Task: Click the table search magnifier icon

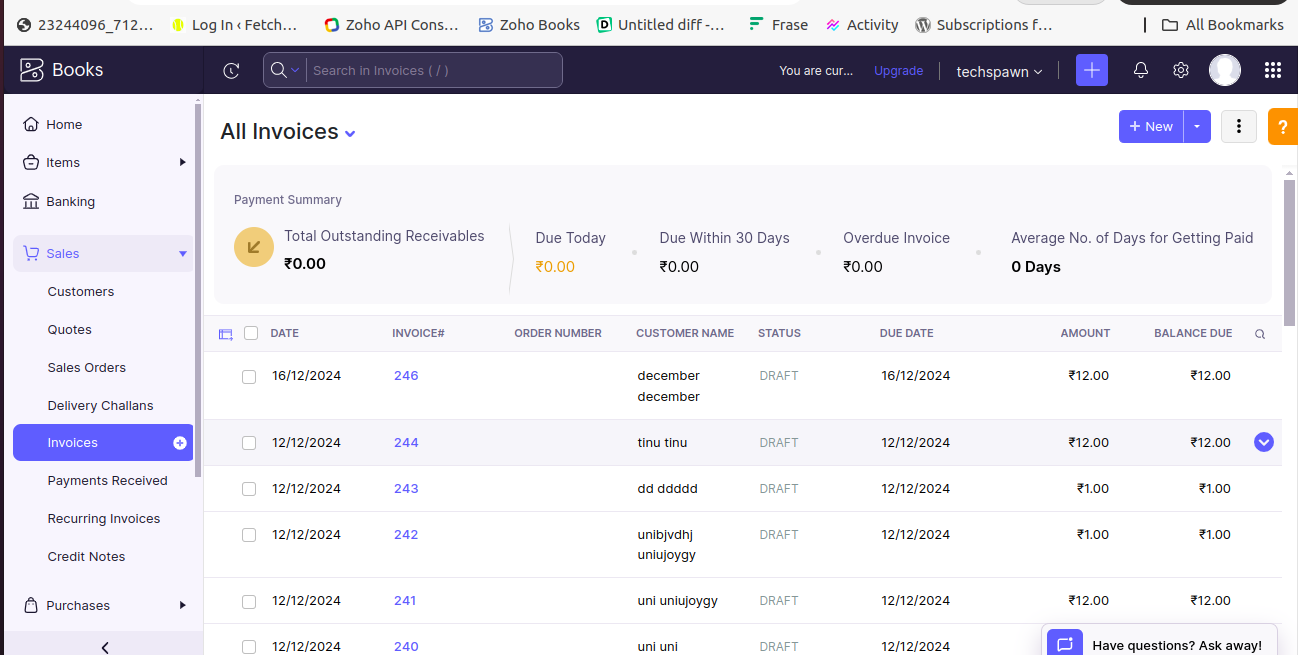Action: point(1260,334)
